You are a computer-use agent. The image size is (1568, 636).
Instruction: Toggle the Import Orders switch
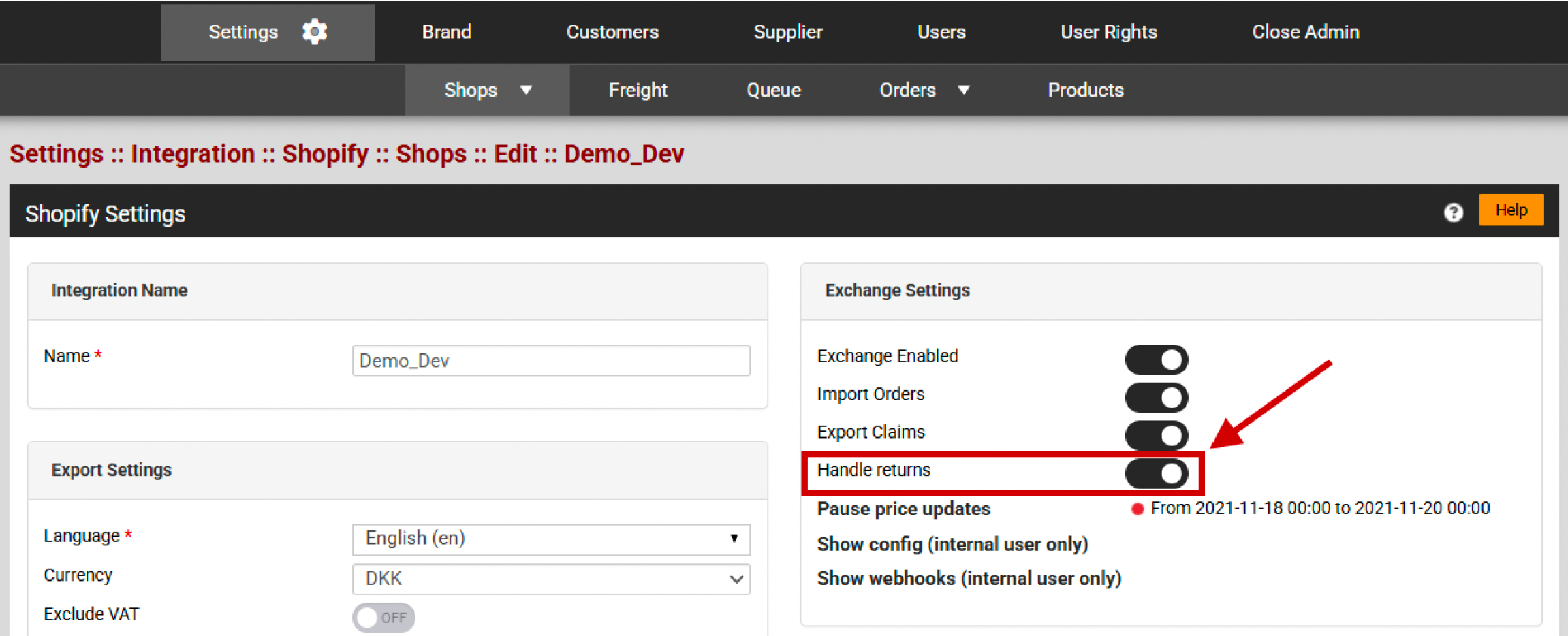[x=1157, y=398]
